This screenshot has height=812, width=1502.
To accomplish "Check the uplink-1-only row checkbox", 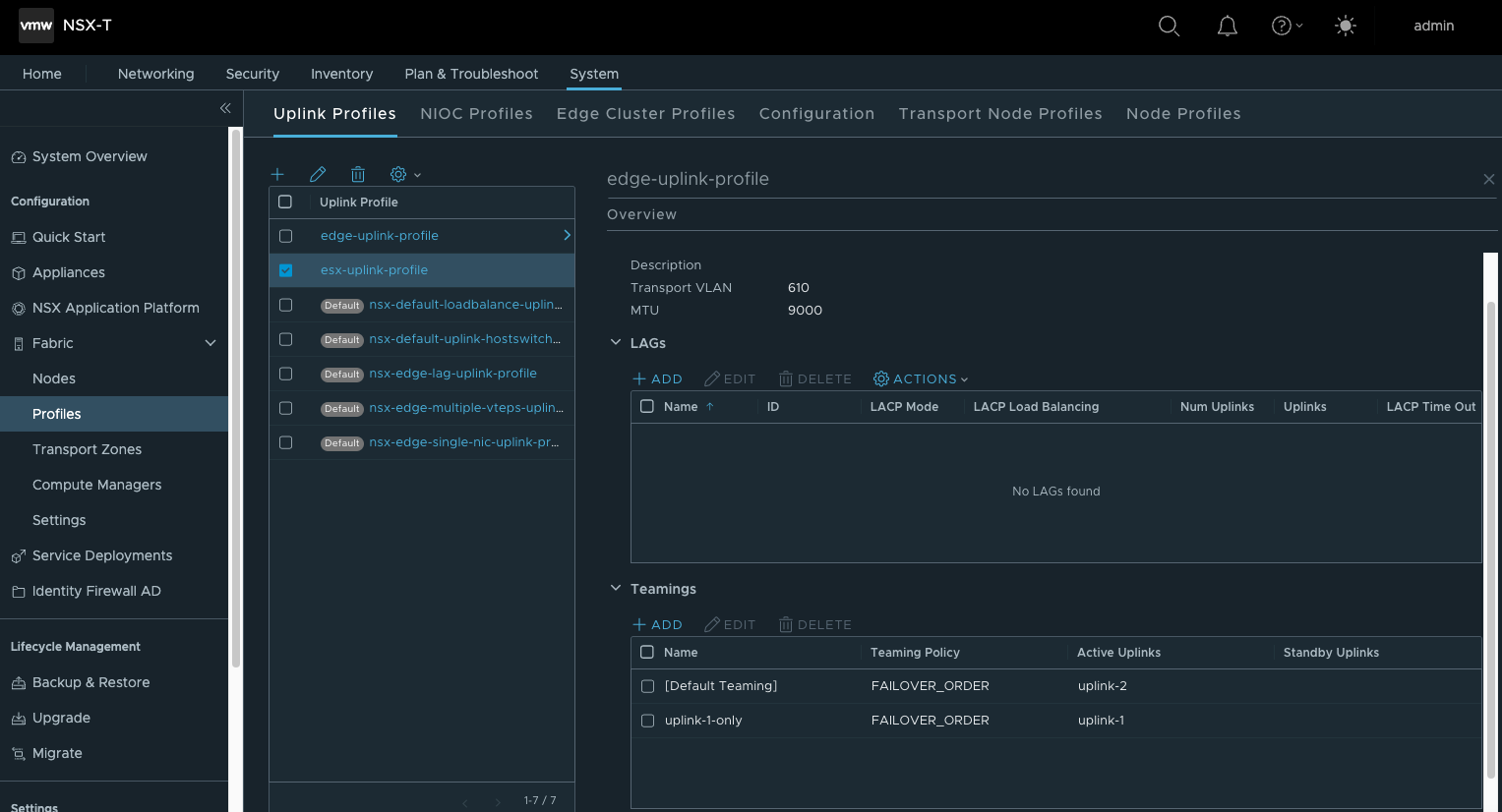I will tap(647, 721).
